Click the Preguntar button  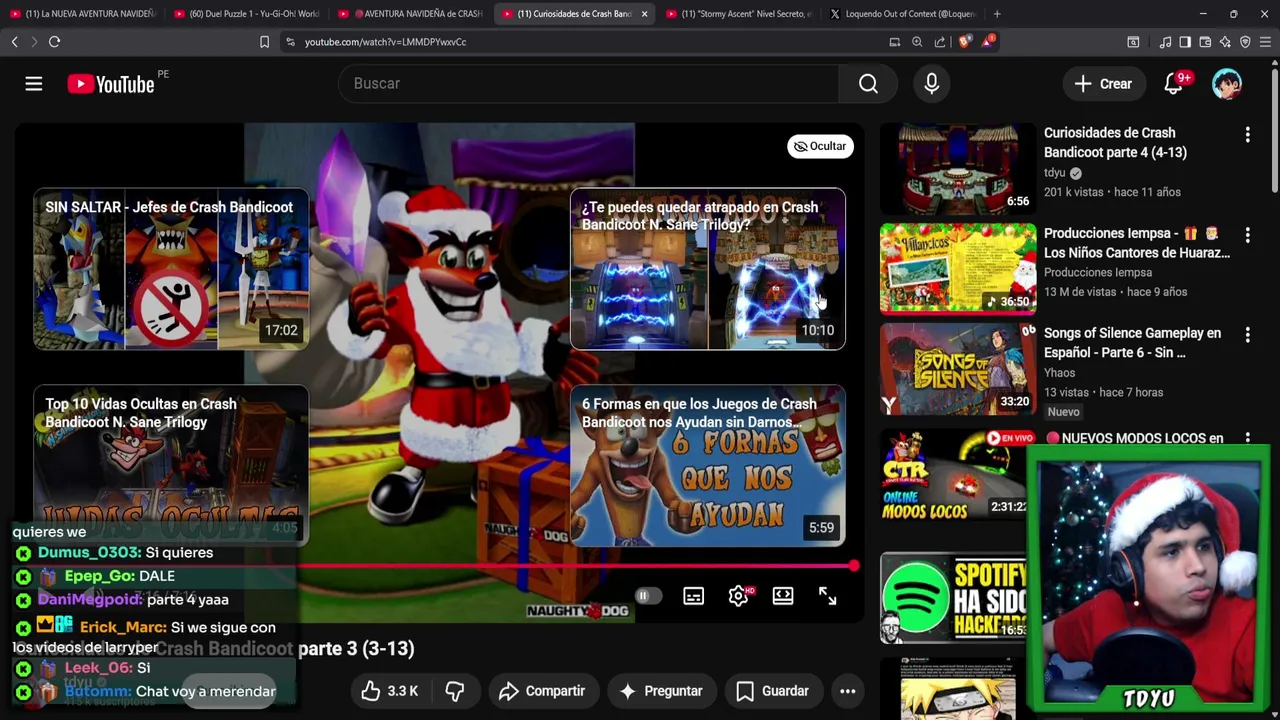pyautogui.click(x=661, y=691)
